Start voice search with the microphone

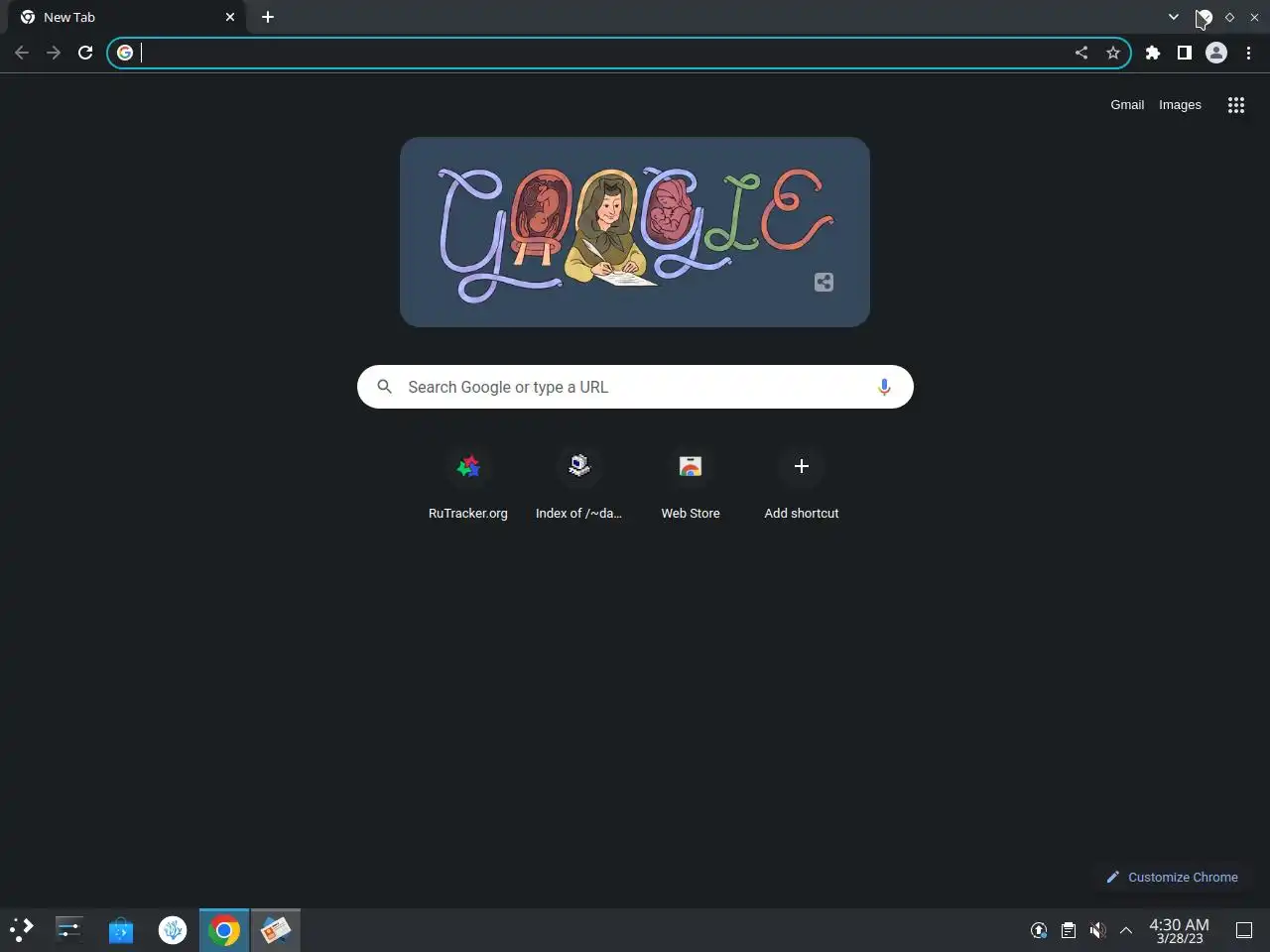884,387
